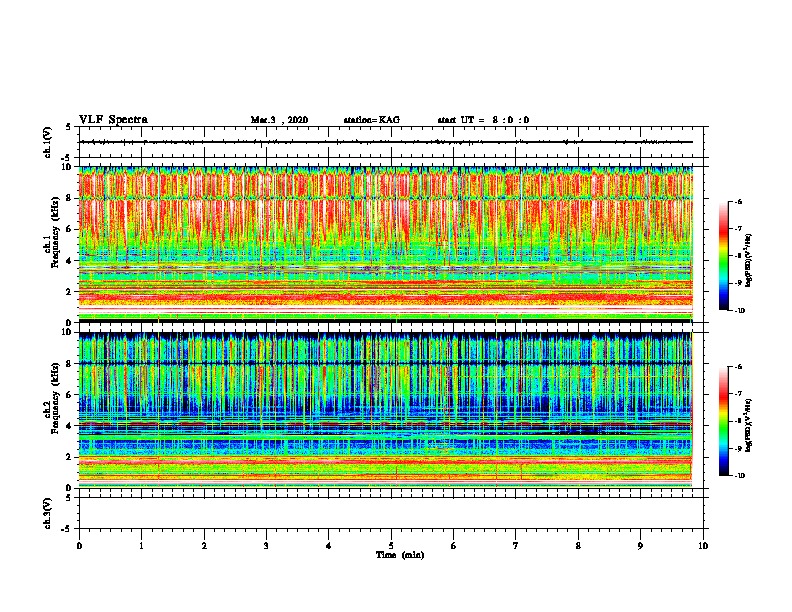Viewport: 792px width, 612px height.
Task: Click the "start UT = 8 : 0 : 0" text
Action: [x=483, y=120]
